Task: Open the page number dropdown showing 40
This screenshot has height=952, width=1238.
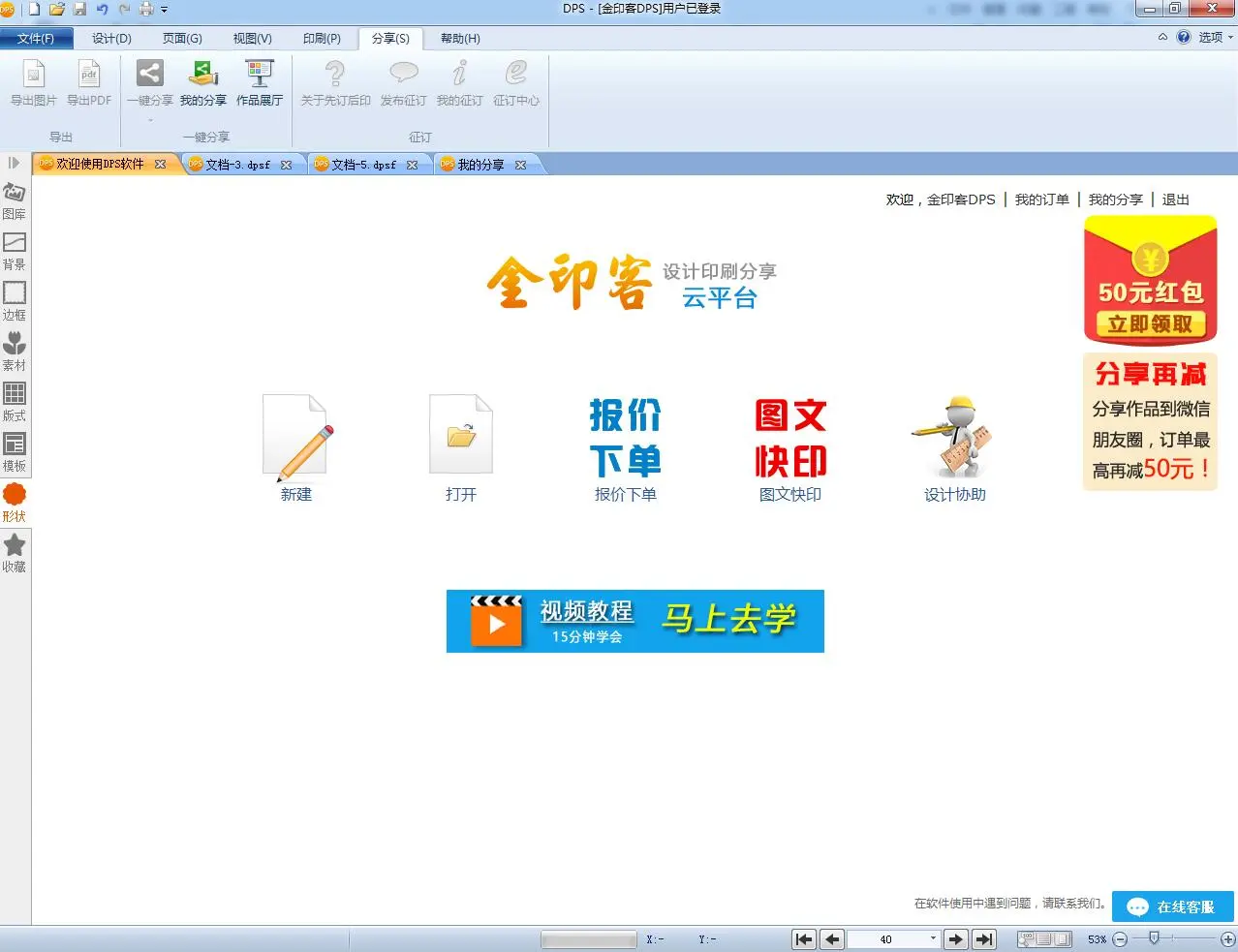Action: 933,938
